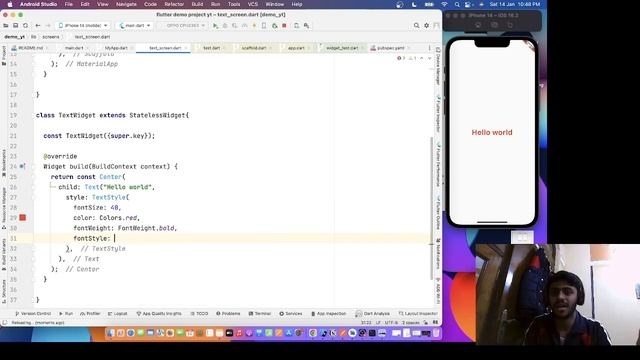
Task: Click the Run app play icon
Action: coord(215,25)
